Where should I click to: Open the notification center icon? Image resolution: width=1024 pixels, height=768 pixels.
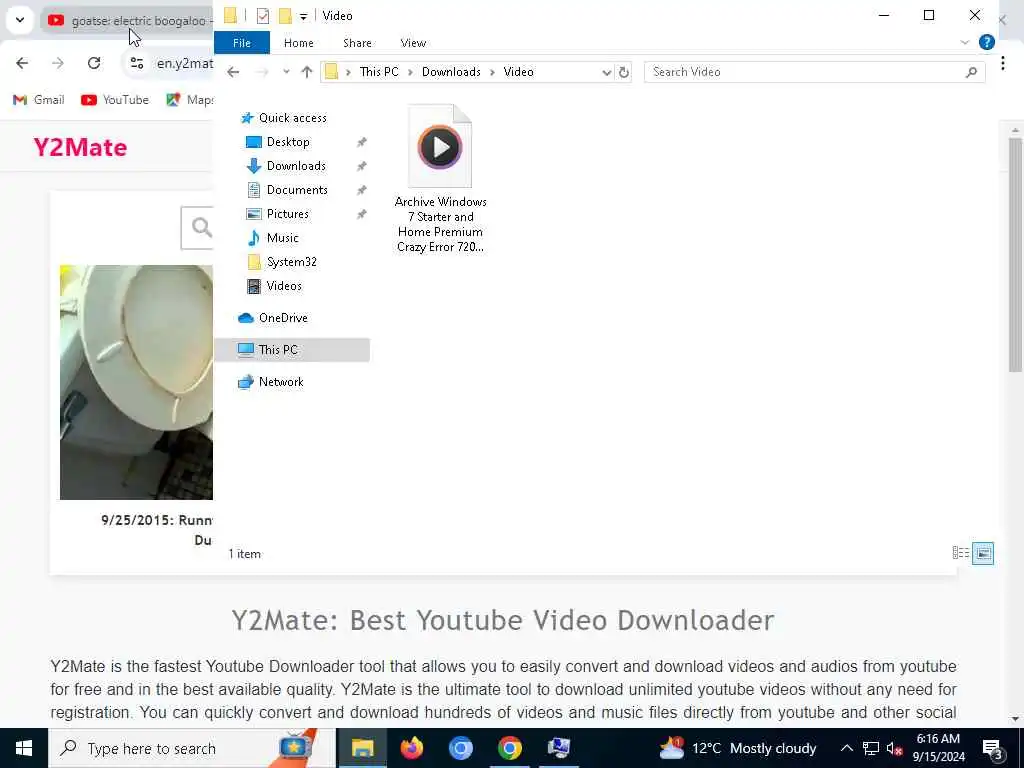pos(993,748)
